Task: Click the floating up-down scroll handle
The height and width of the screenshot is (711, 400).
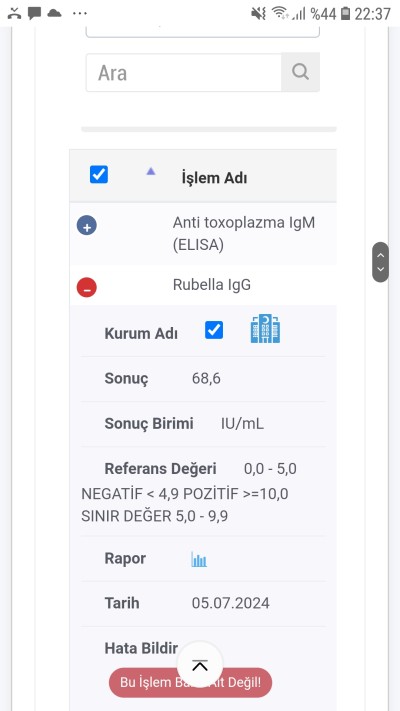Action: click(380, 262)
